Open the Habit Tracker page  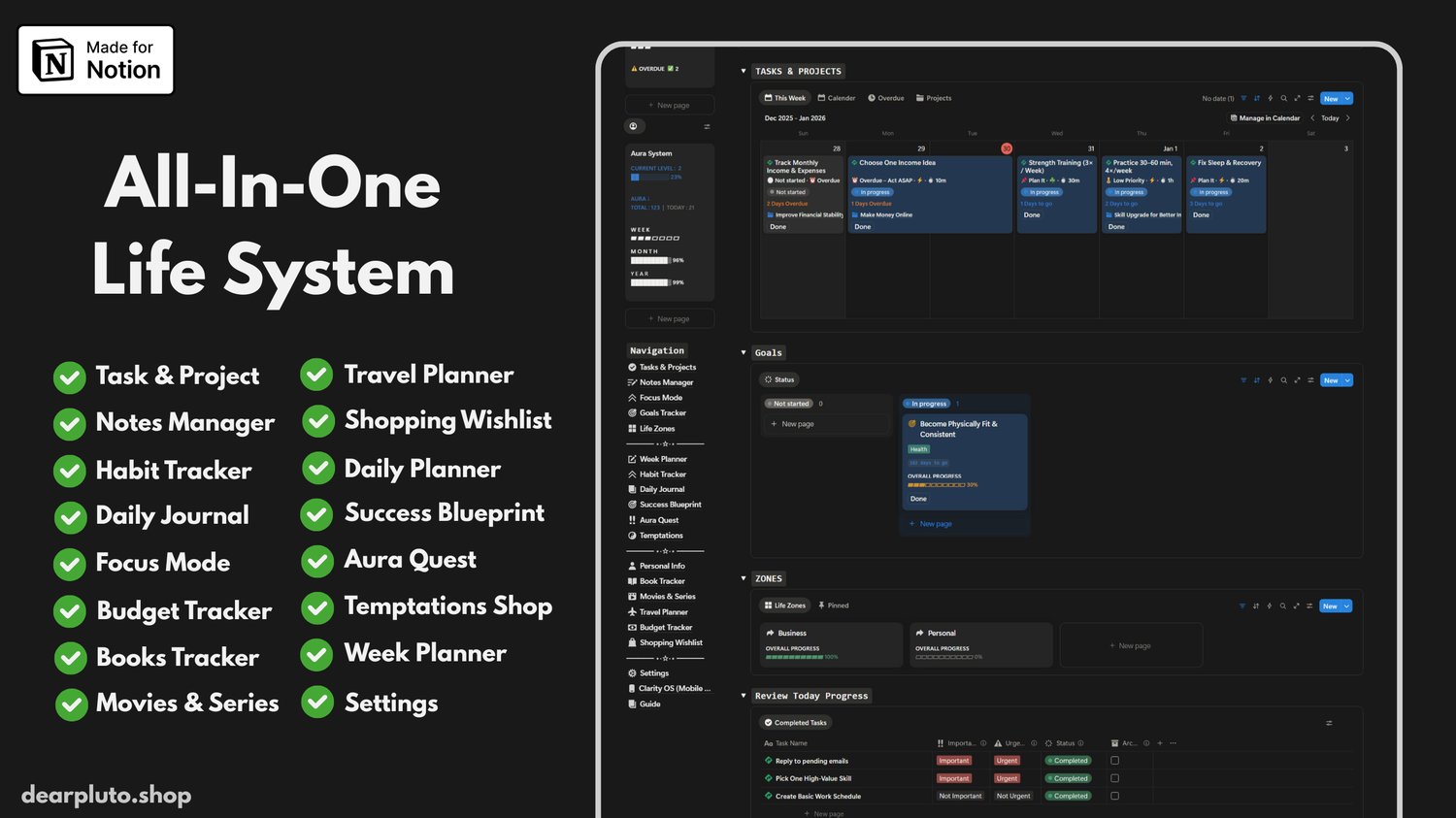[x=657, y=474]
